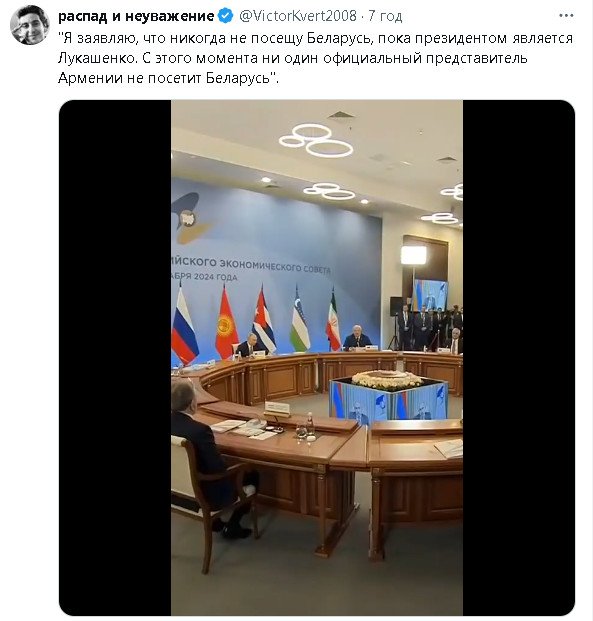Viewport: 593px width, 621px height.
Task: Click the left black letterbox area of the video
Action: 115,358
